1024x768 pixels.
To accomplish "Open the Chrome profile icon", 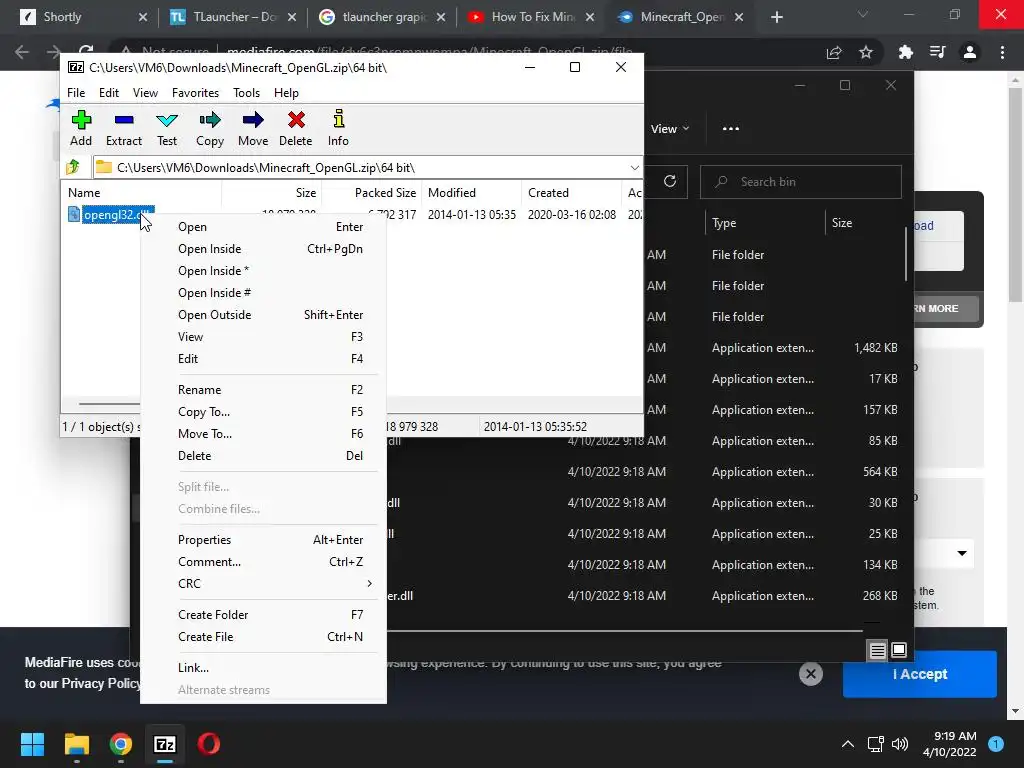I will (x=970, y=52).
